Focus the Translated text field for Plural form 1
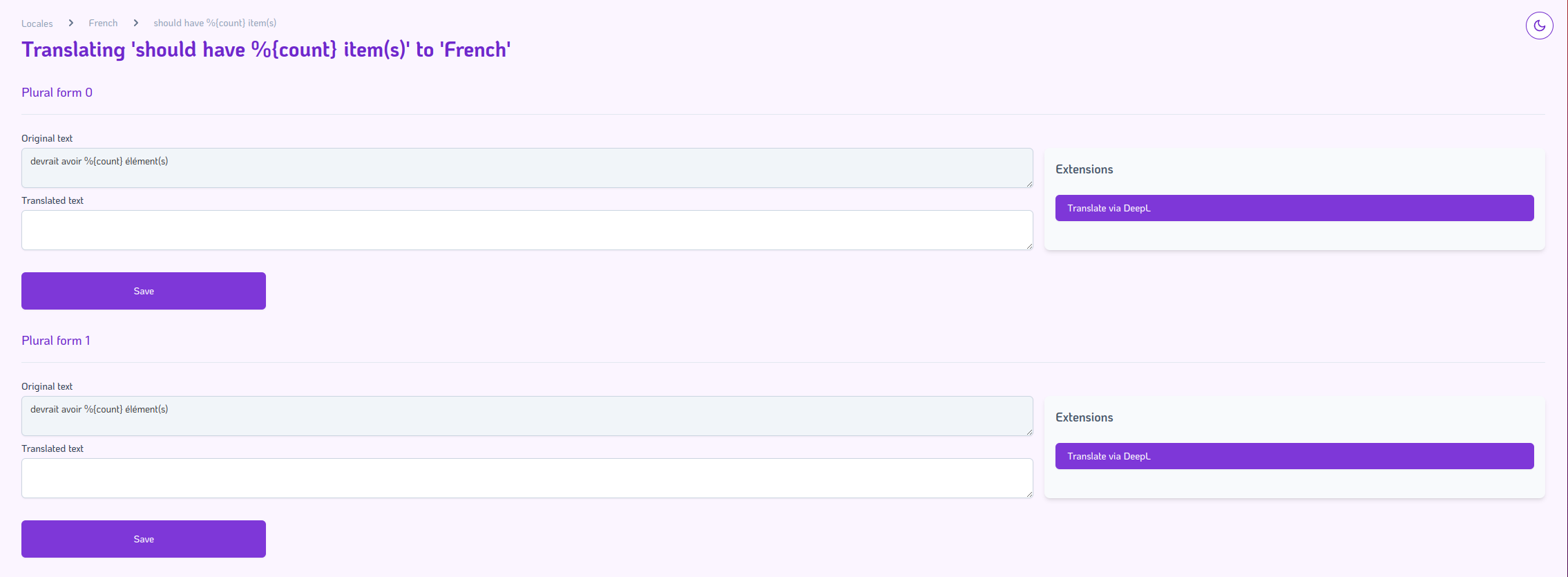The width and height of the screenshot is (1568, 577). [x=526, y=478]
